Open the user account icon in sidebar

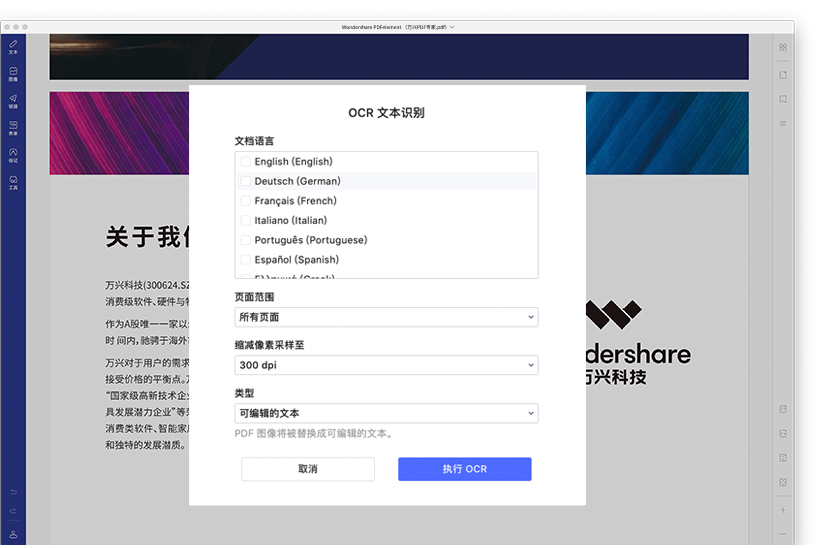coord(13,534)
